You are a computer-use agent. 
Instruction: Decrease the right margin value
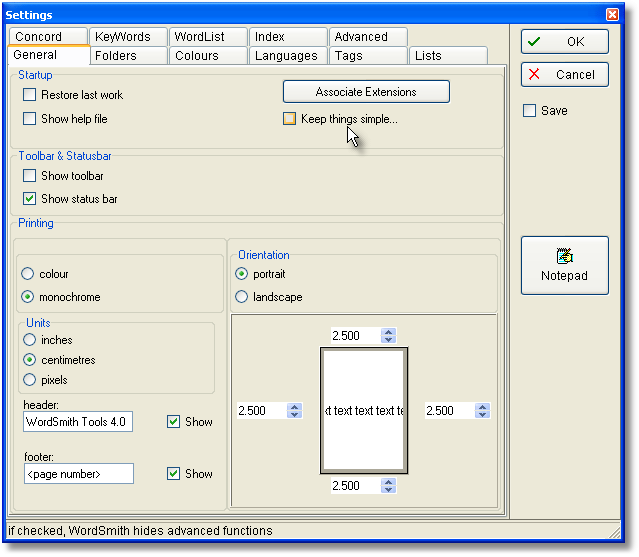pyautogui.click(x=483, y=414)
